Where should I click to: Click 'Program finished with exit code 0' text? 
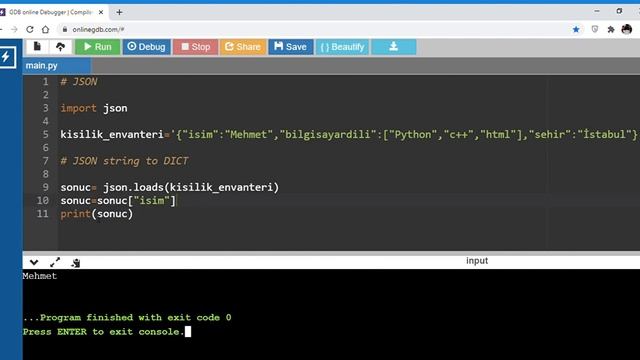point(136,318)
